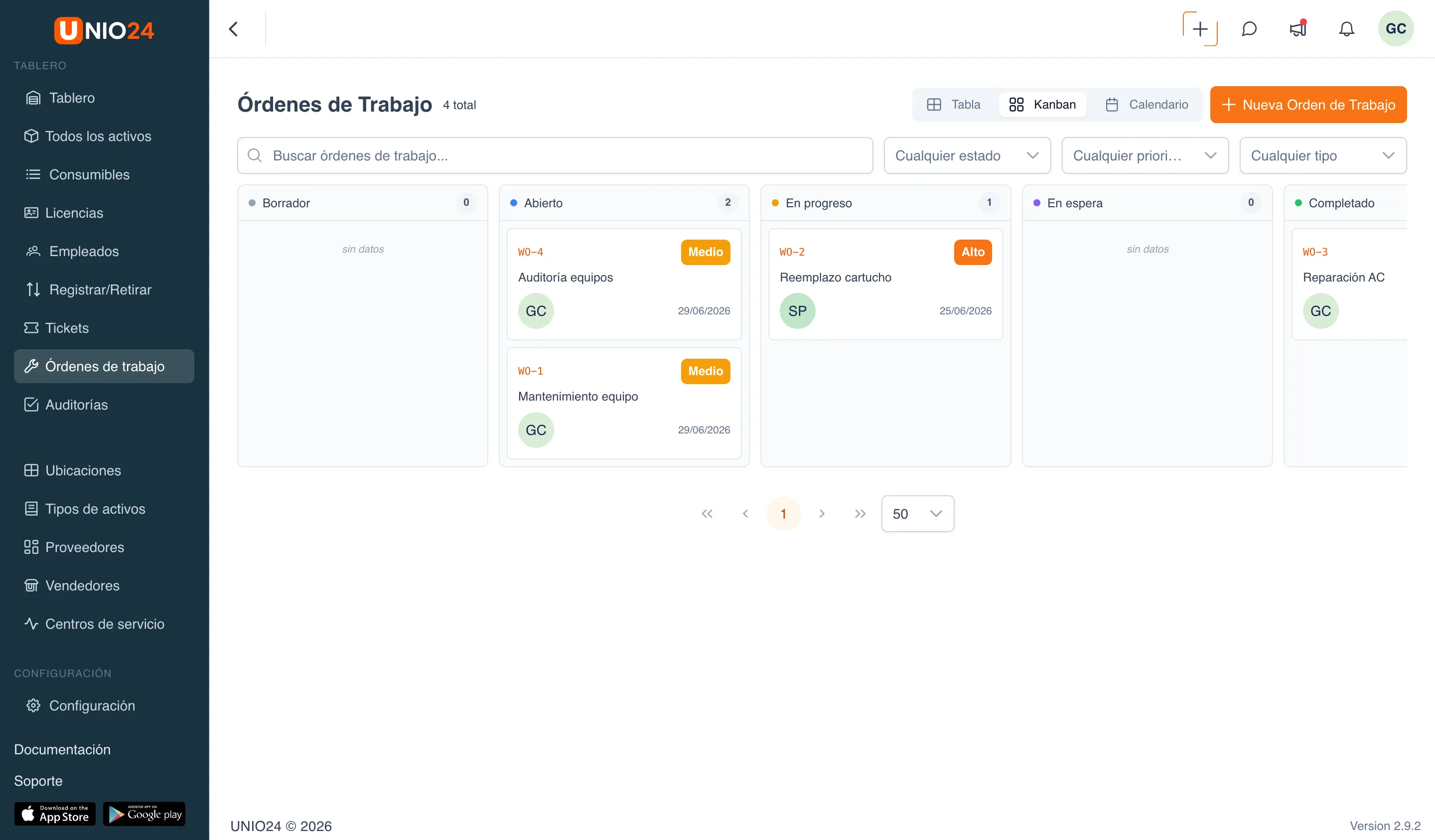Click En espera column header
The width and height of the screenshot is (1435, 840).
point(1147,203)
